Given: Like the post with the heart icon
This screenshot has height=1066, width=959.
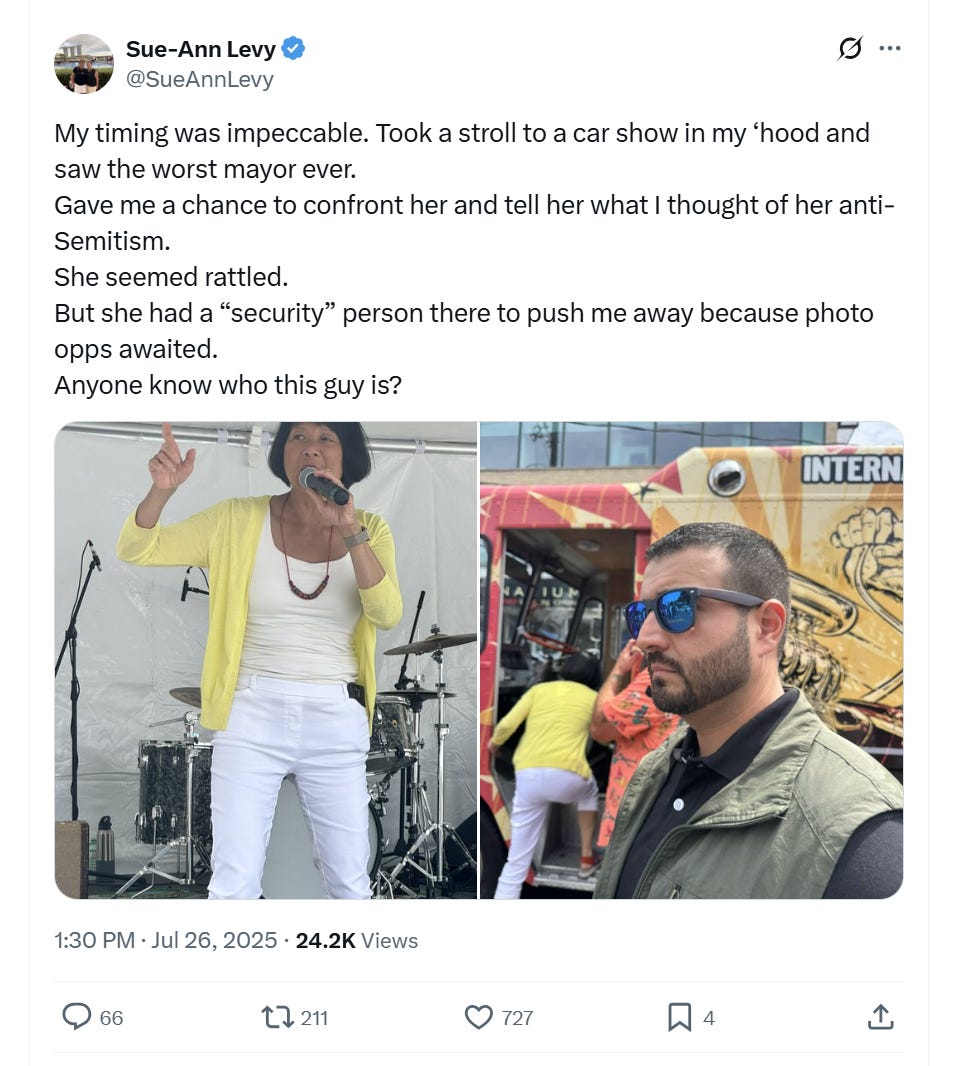Looking at the screenshot, I should point(478,1017).
